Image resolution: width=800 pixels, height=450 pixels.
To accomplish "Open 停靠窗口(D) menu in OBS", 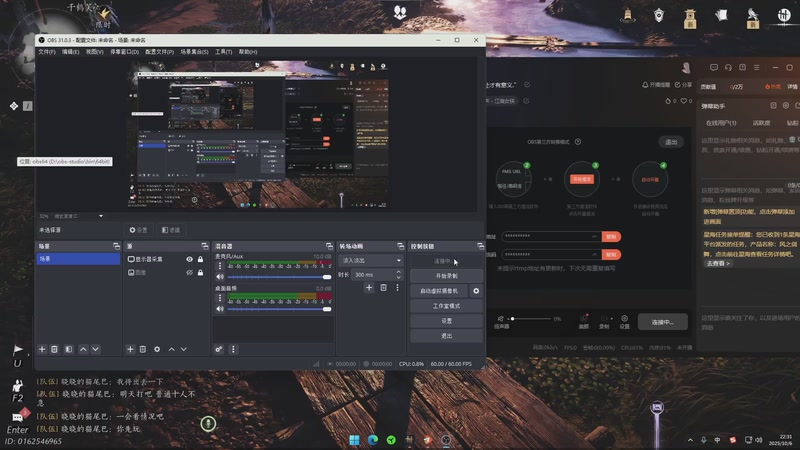I will 124,52.
